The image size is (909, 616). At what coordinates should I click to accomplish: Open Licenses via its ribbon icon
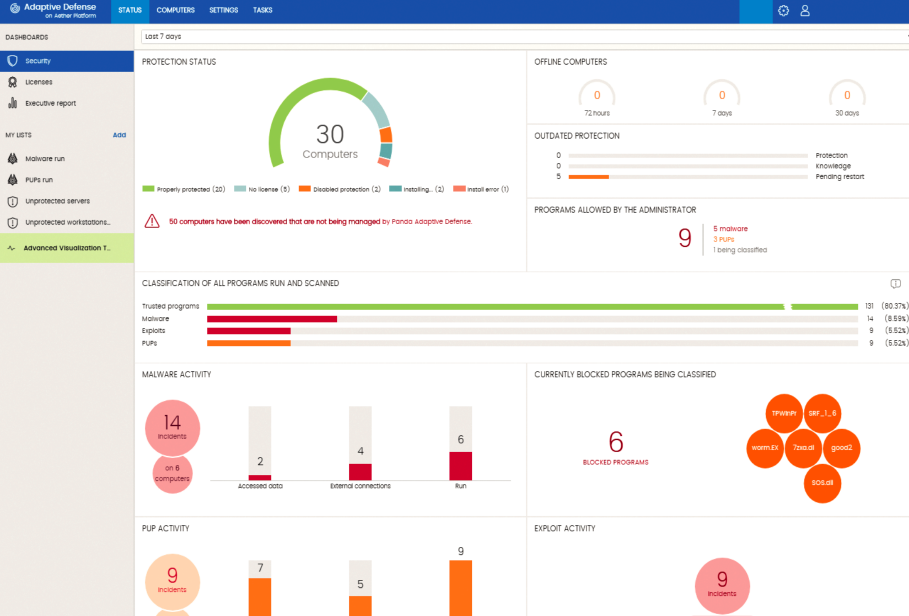click(12, 82)
